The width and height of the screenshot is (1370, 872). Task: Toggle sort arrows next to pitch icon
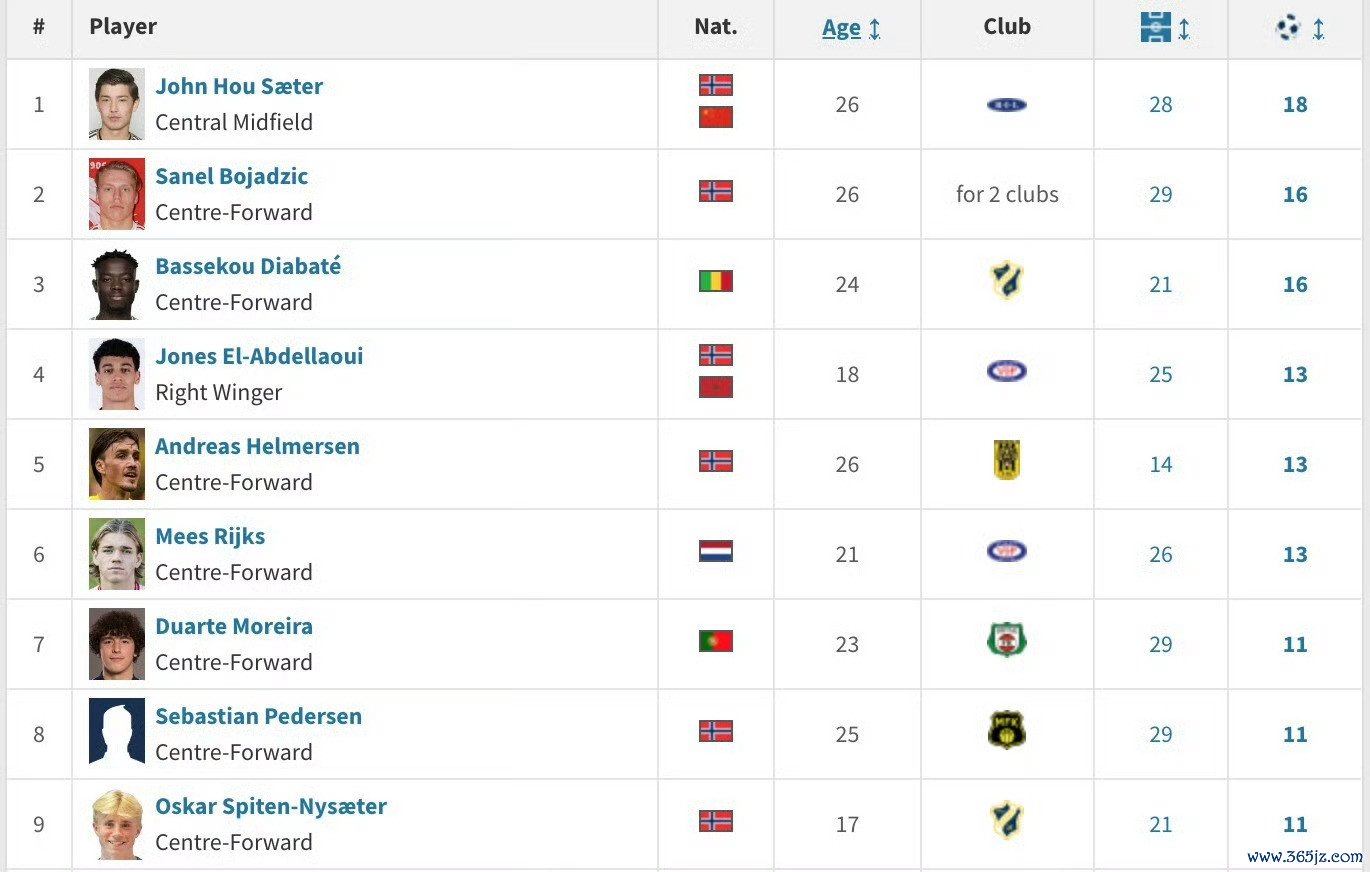[x=1184, y=29]
